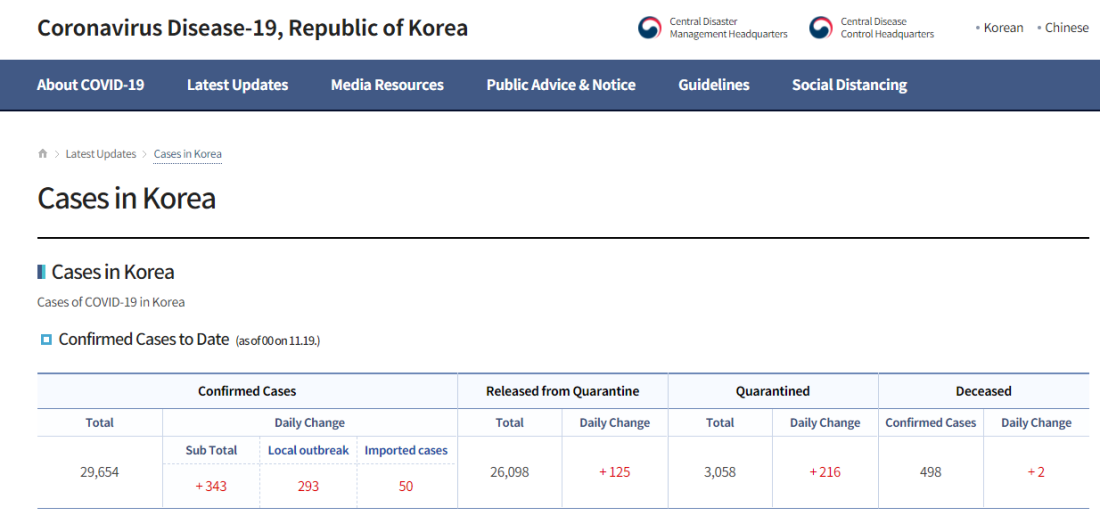1100x524 pixels.
Task: Click the confirmed cases total 29,654
Action: [x=100, y=472]
